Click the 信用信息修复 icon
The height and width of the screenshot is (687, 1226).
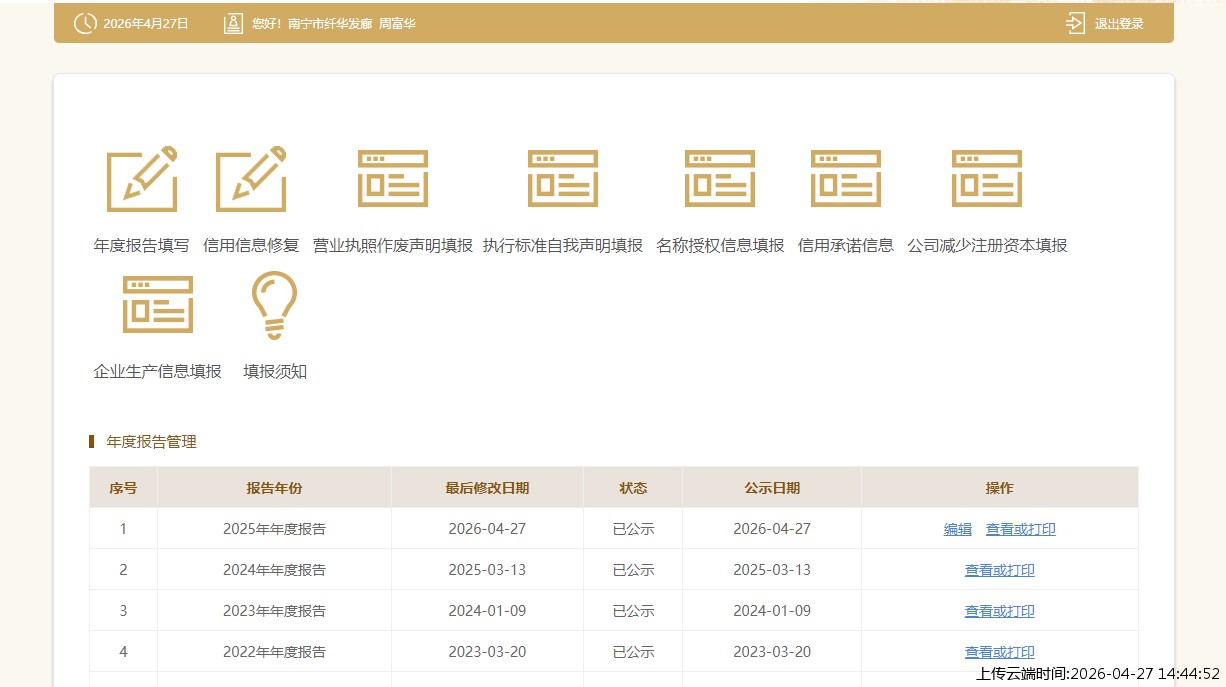click(251, 179)
